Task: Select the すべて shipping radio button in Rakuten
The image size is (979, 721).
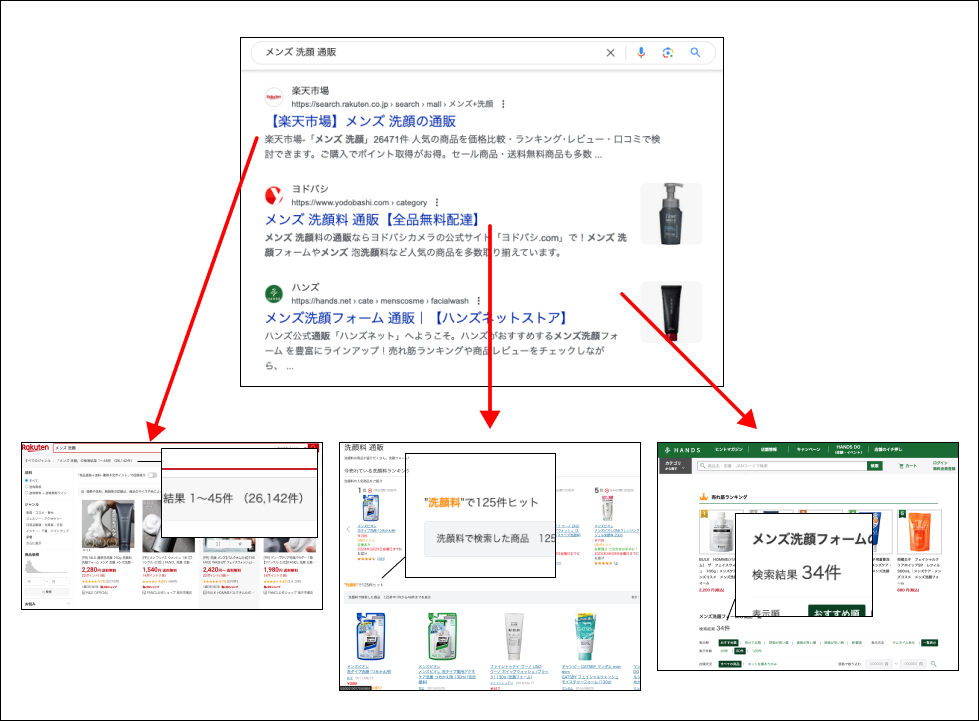Action: pos(27,481)
